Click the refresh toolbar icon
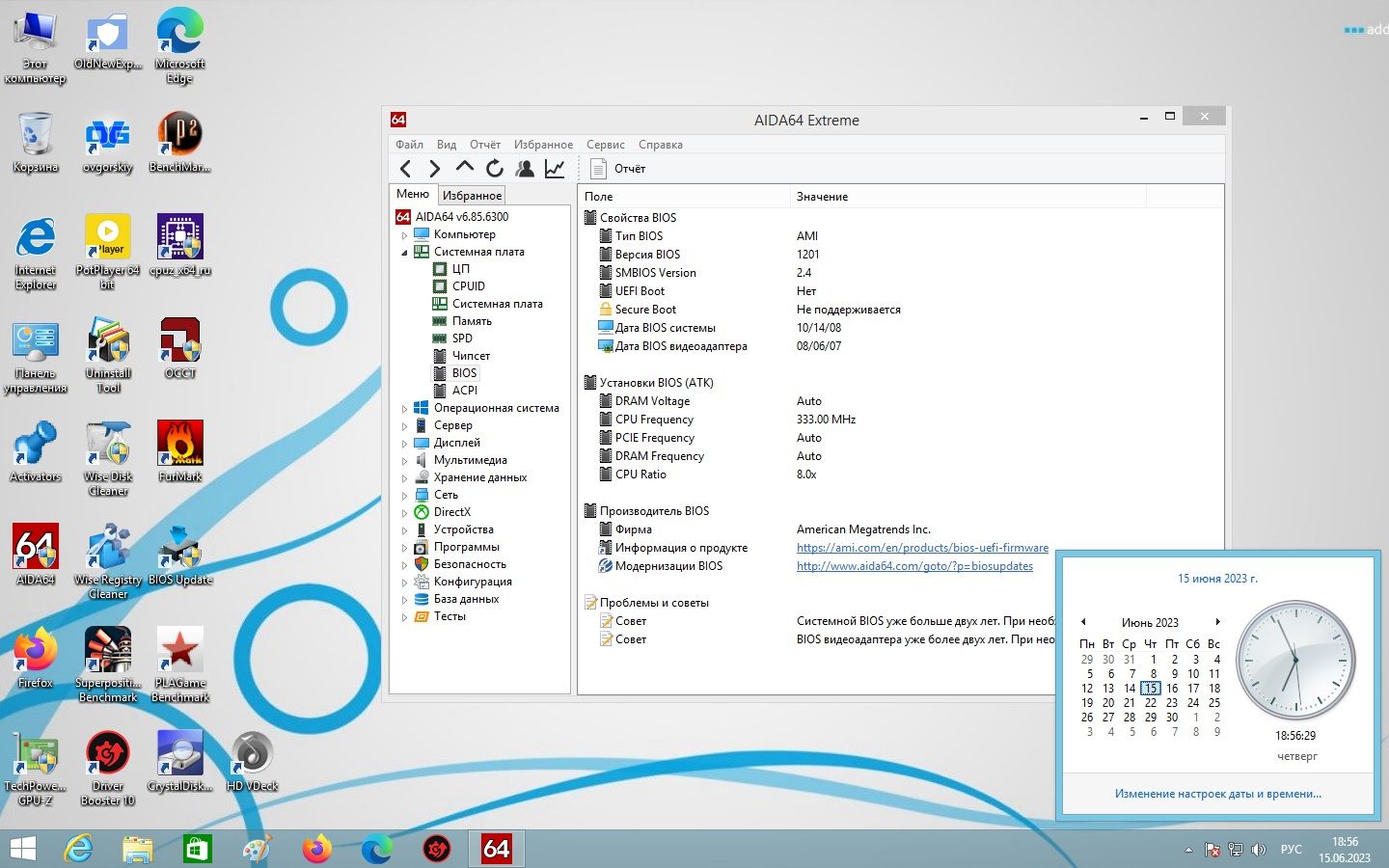Viewport: 1389px width, 868px height. pos(495,169)
